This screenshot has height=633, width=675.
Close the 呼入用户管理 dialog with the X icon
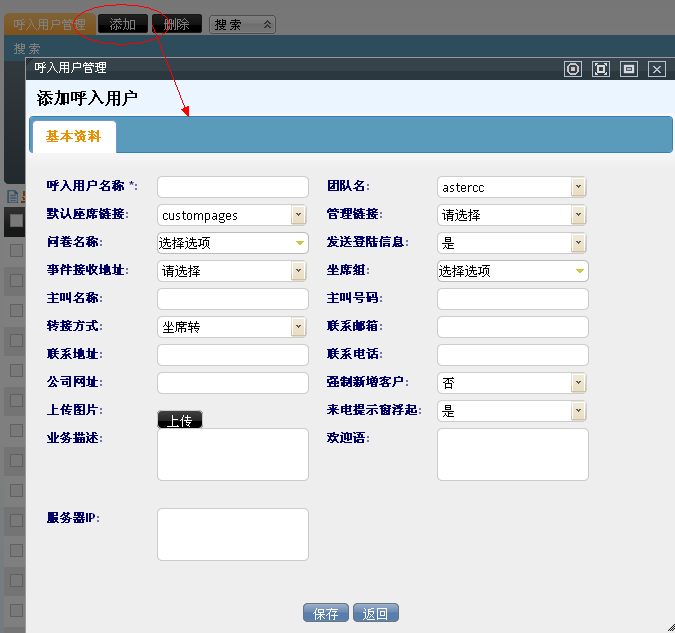point(657,69)
